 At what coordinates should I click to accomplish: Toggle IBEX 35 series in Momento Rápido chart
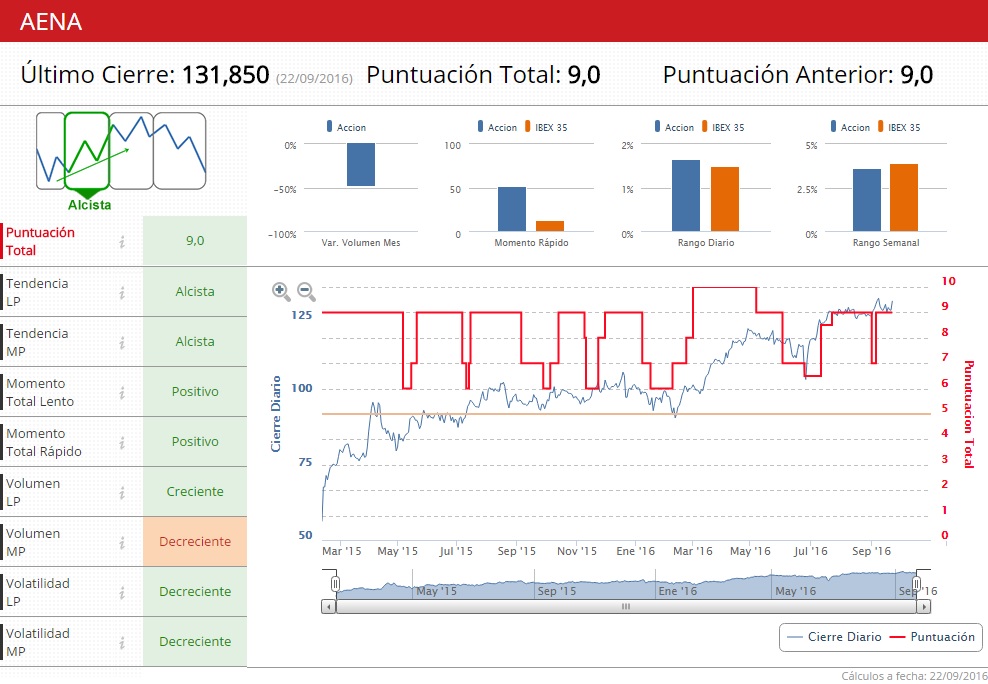click(x=546, y=127)
